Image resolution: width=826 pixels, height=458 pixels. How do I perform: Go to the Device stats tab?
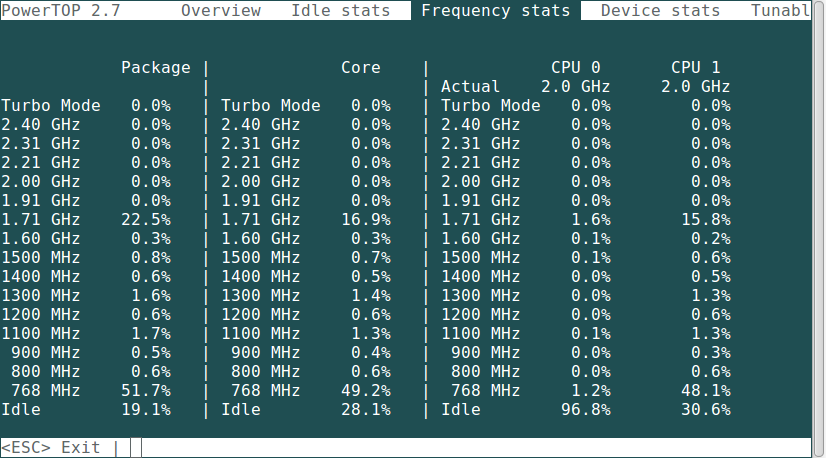[x=660, y=11]
